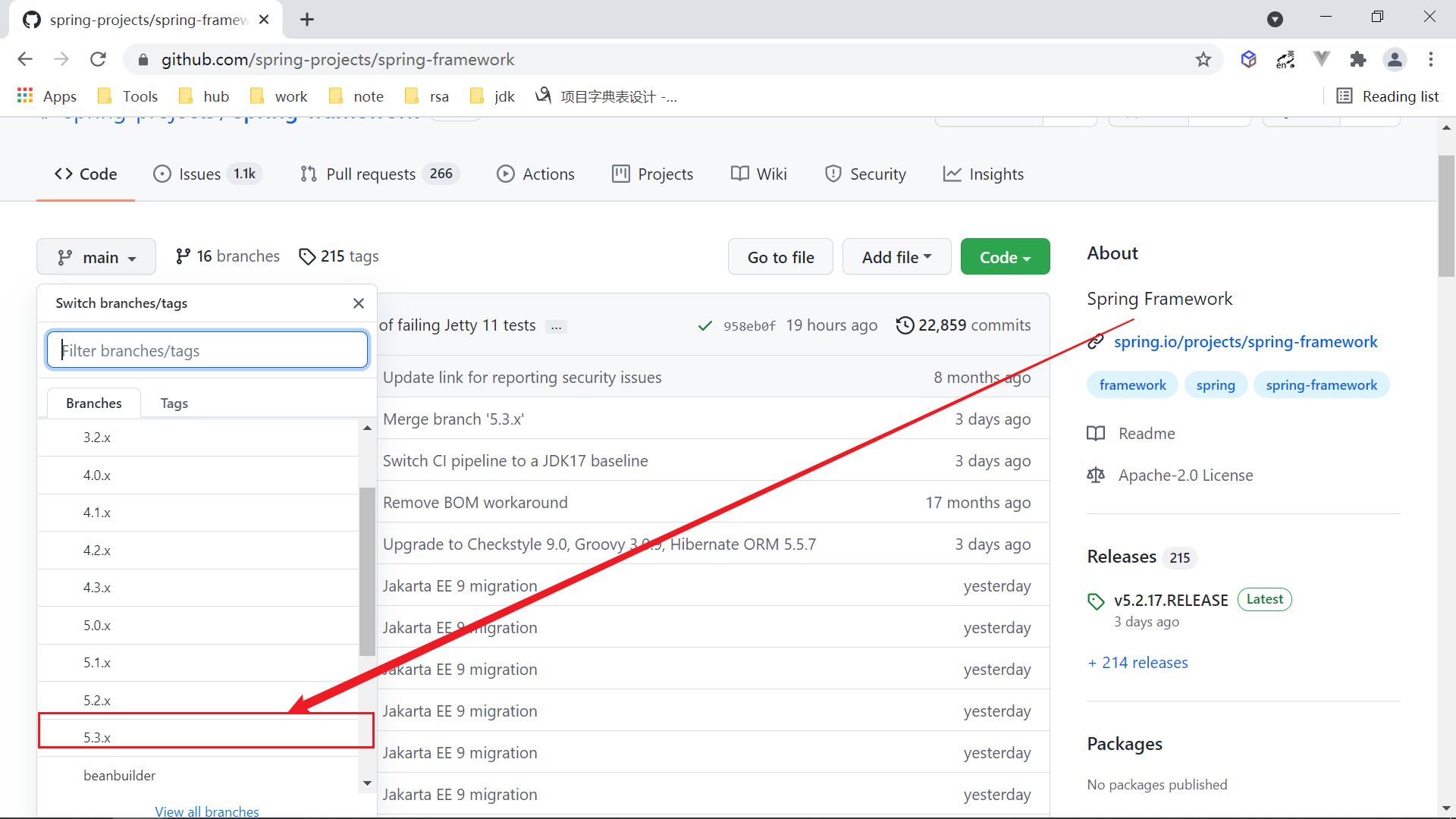Click the browser back arrow
Screen dimensions: 1456x819
click(x=25, y=59)
